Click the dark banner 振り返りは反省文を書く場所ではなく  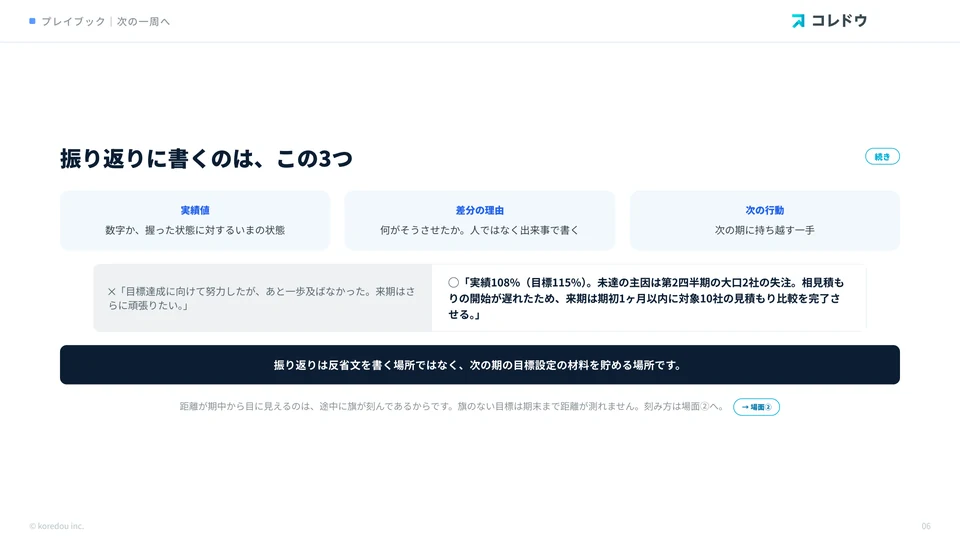click(x=480, y=365)
